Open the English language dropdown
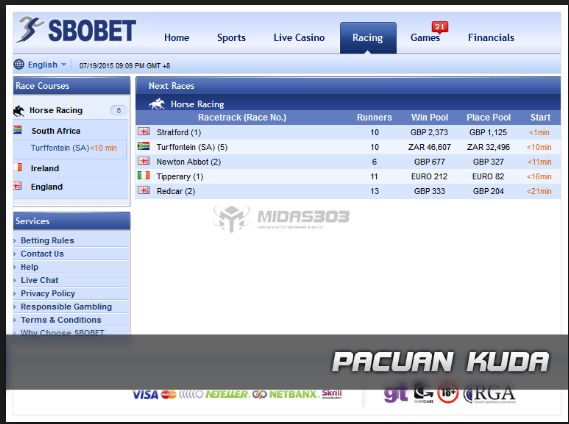The image size is (569, 424). coord(47,65)
